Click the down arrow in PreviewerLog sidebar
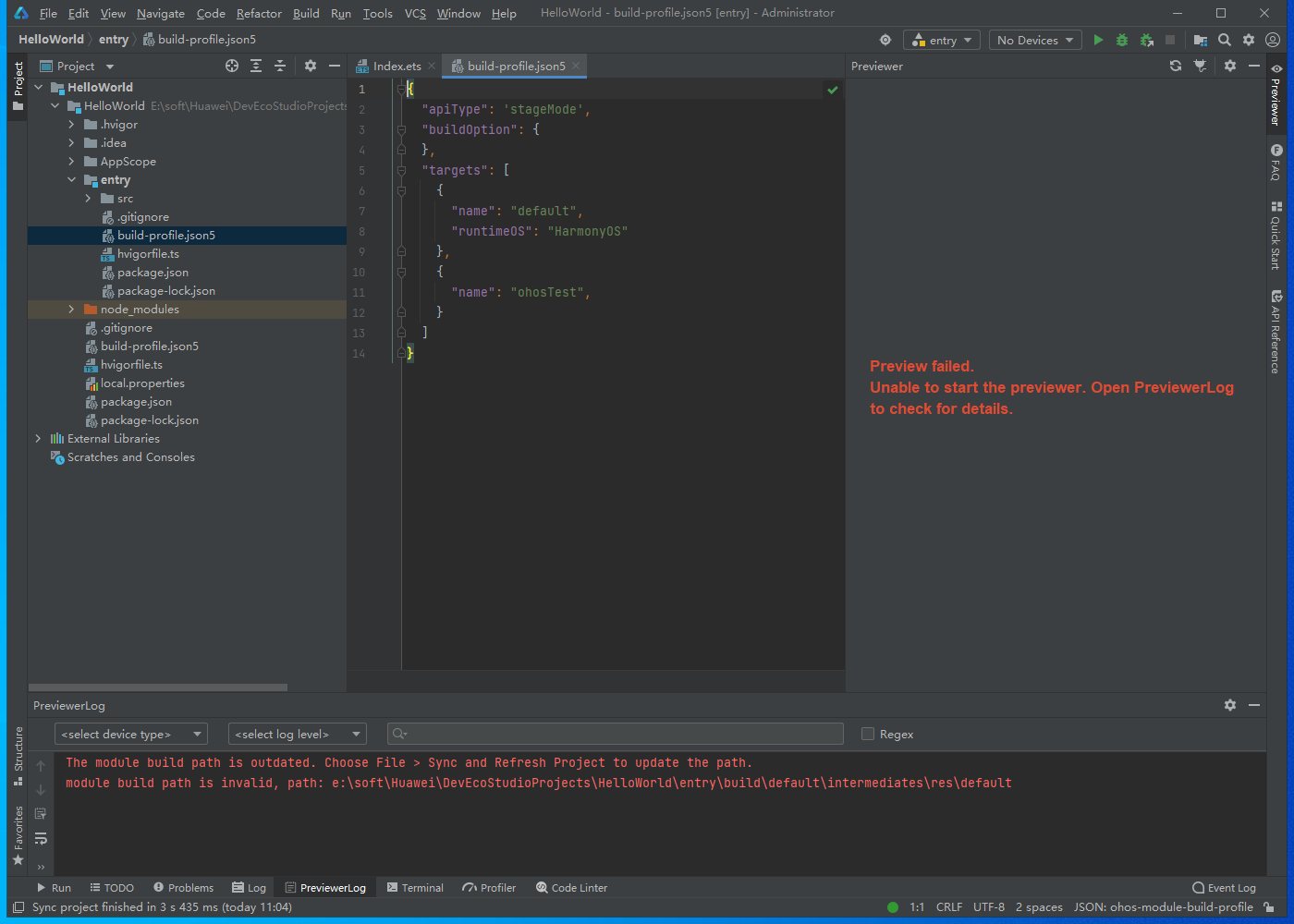This screenshot has width=1294, height=924. (41, 790)
